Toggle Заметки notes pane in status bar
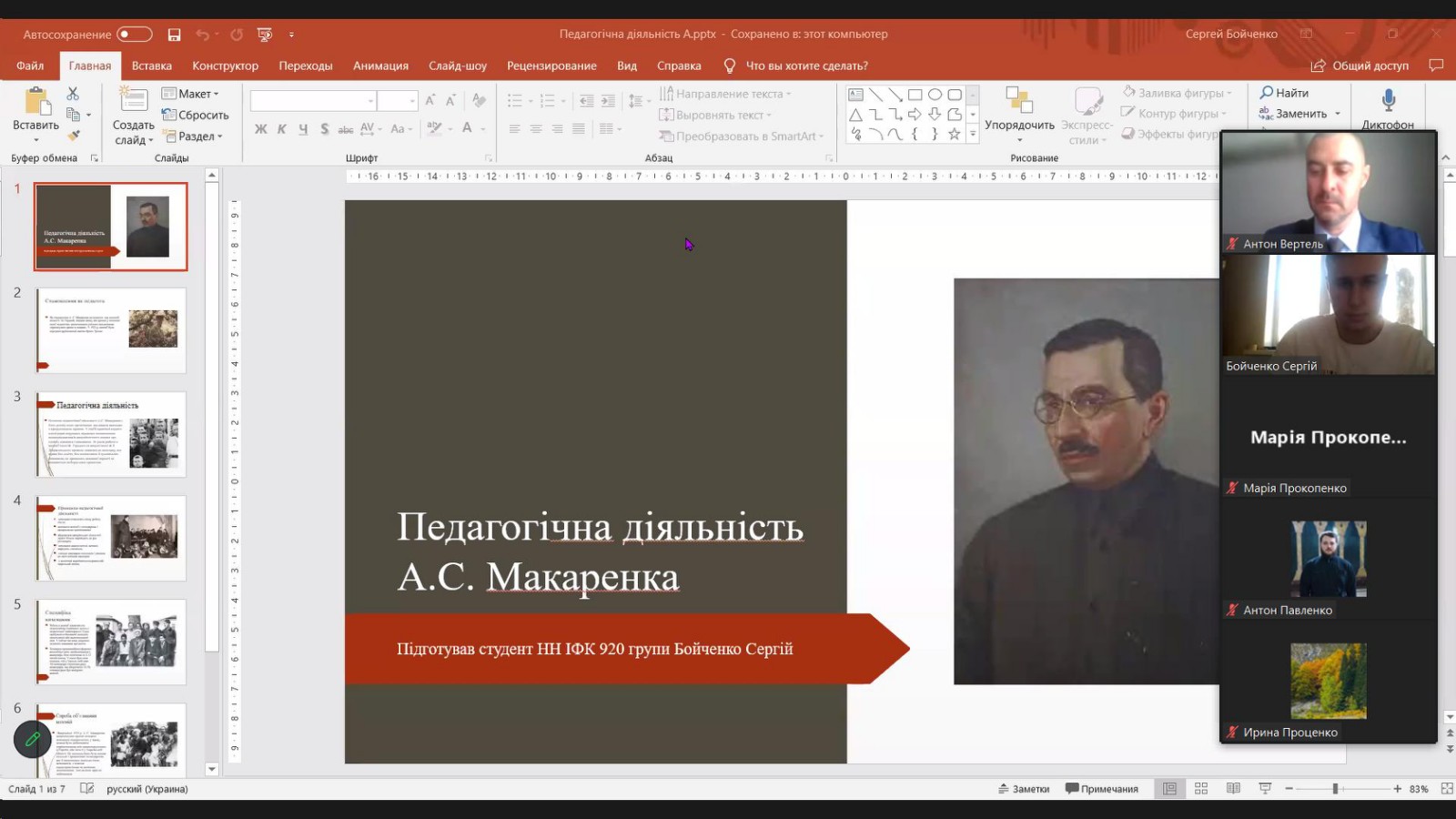1456x819 pixels. pos(1024,789)
